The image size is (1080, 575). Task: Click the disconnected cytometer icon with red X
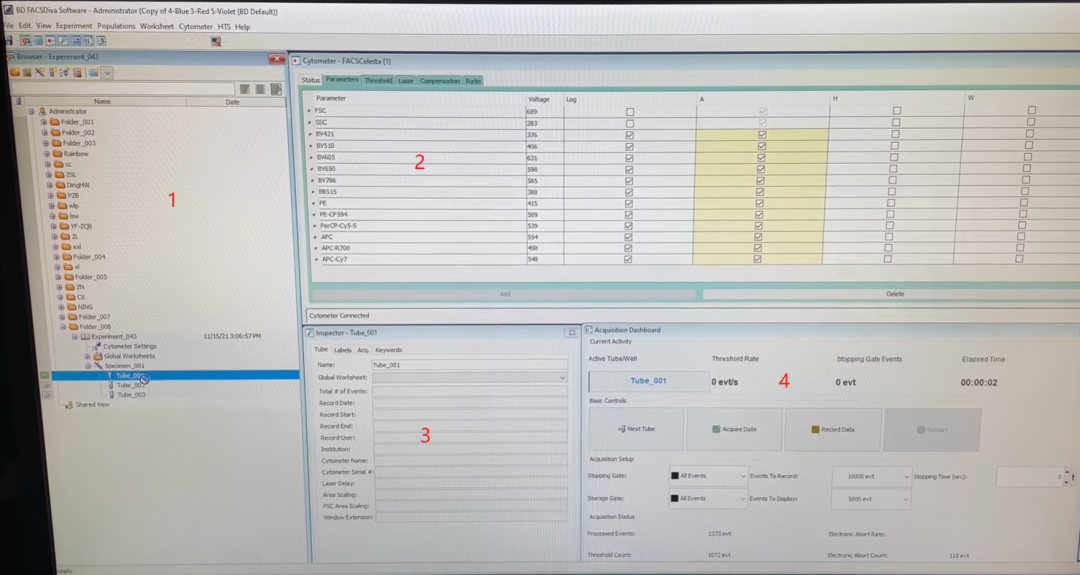click(x=216, y=41)
